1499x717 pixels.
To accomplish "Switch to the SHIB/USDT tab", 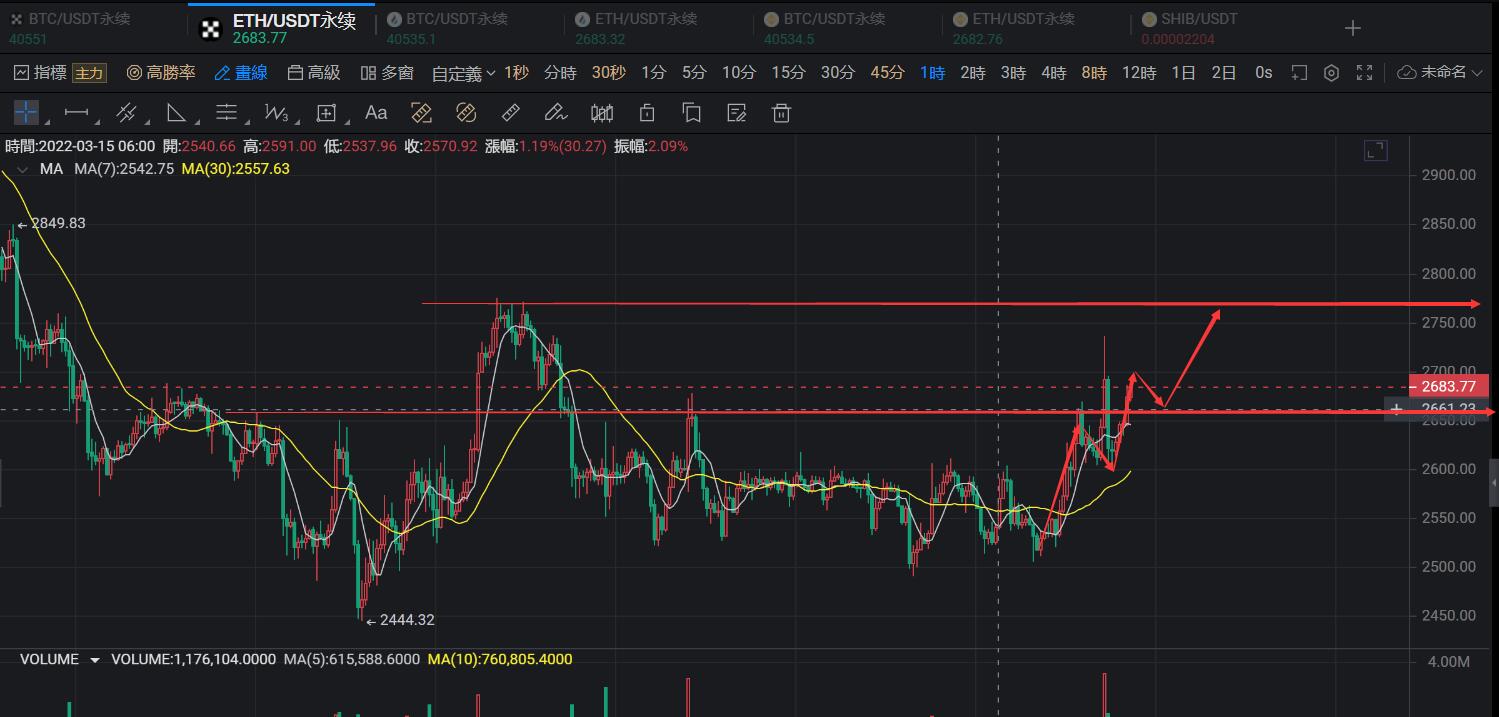I will click(1225, 28).
